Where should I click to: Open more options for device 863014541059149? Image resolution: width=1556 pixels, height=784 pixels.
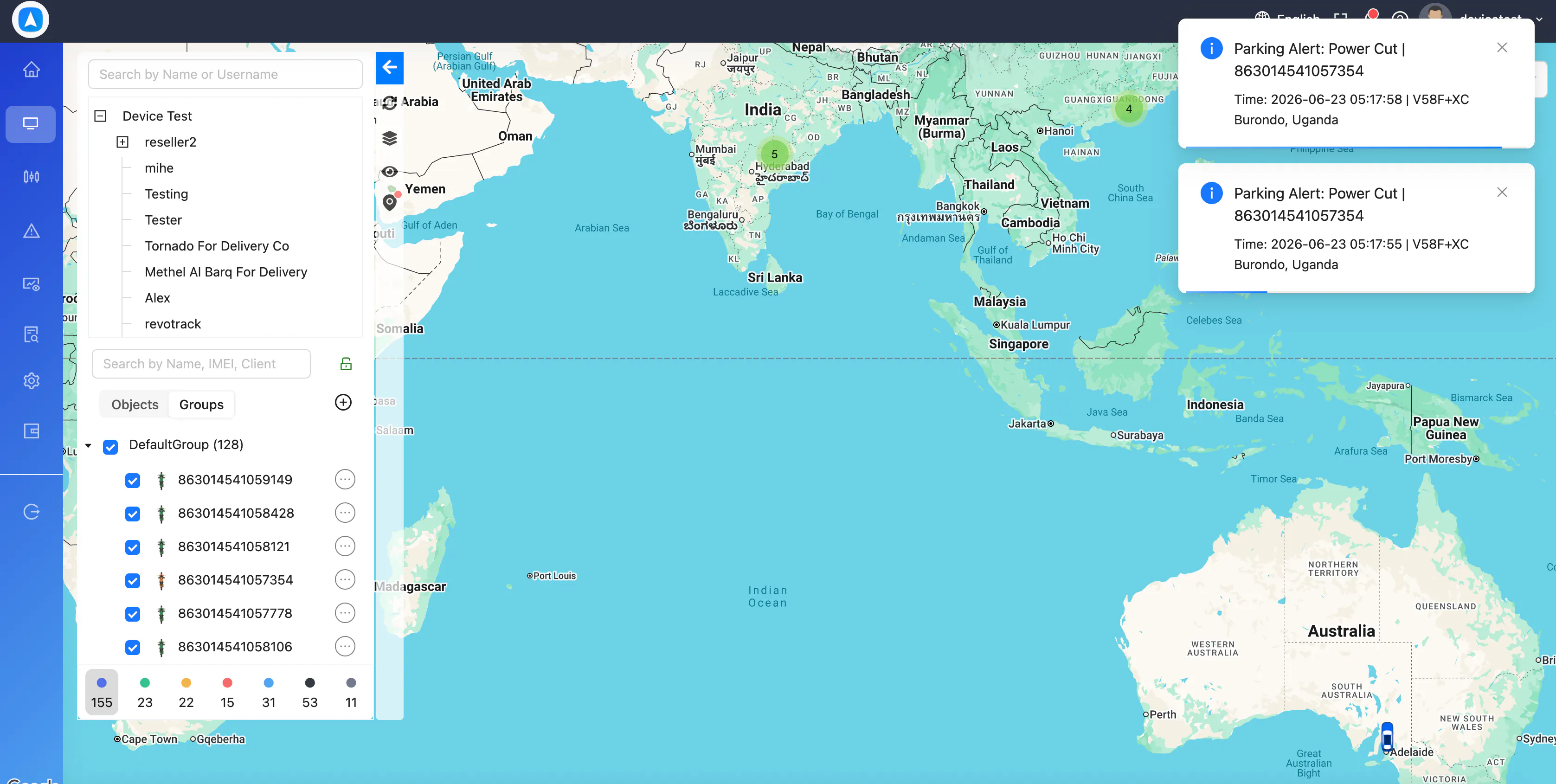pos(345,480)
